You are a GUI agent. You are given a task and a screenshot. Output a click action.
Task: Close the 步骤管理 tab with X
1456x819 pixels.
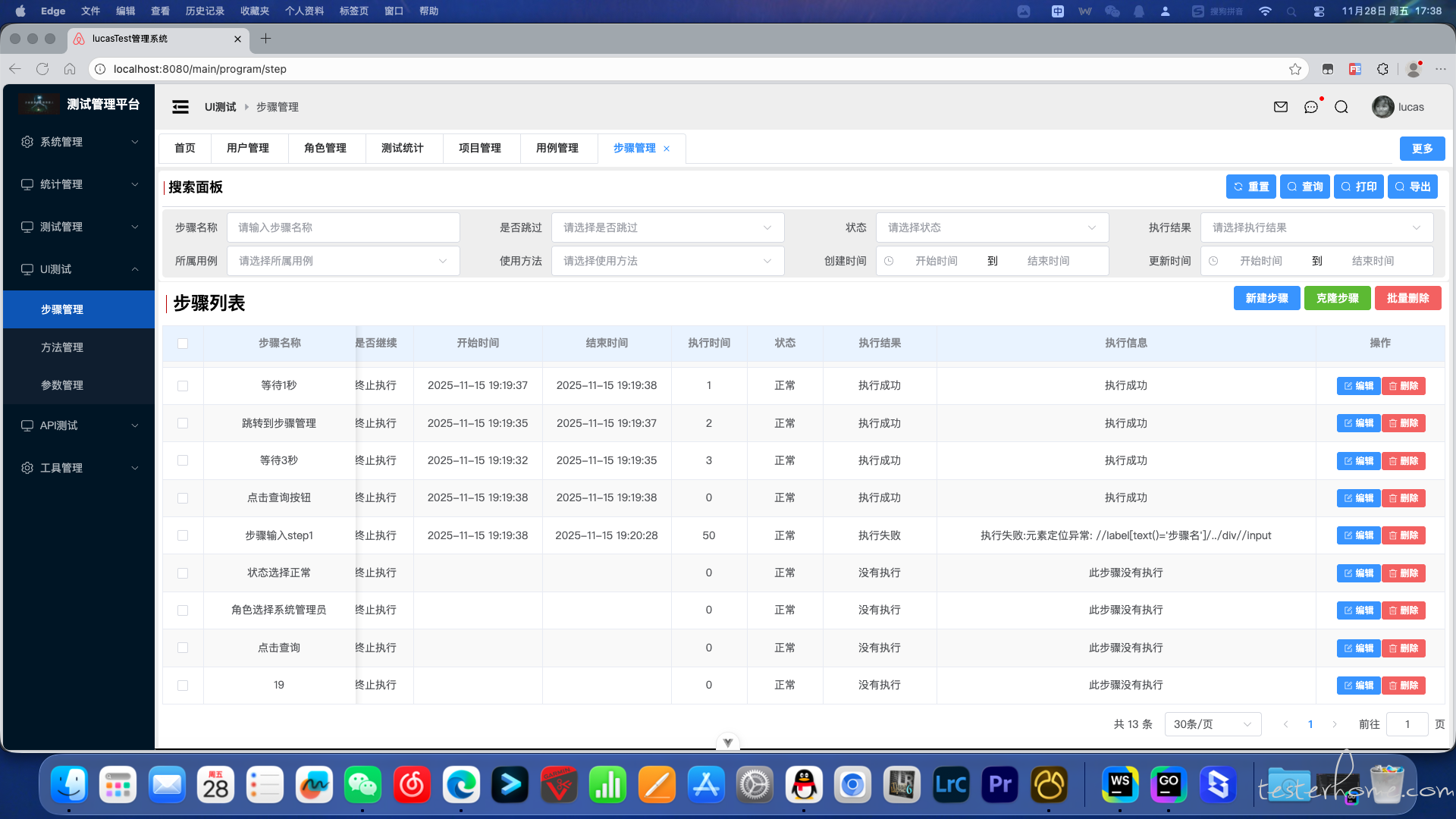(x=667, y=149)
